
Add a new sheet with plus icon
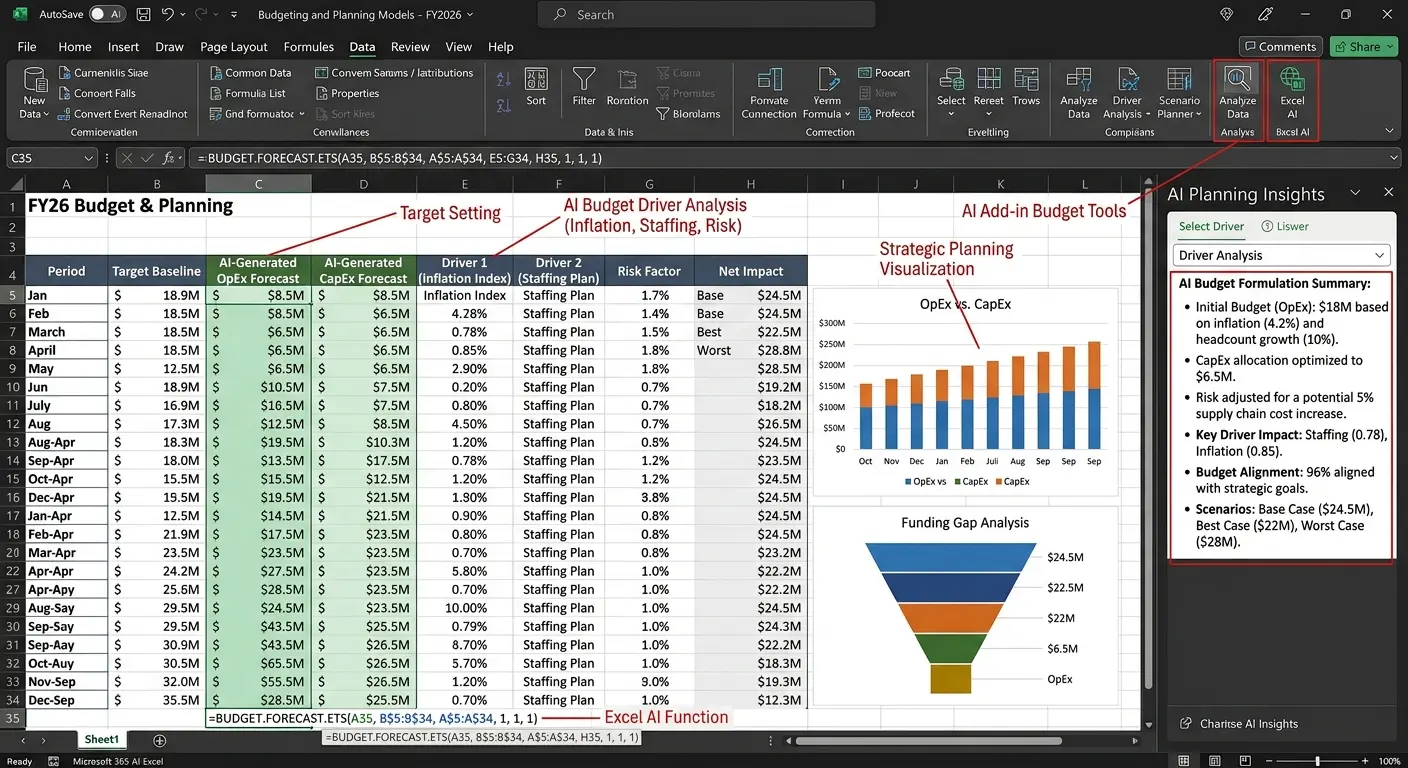159,741
